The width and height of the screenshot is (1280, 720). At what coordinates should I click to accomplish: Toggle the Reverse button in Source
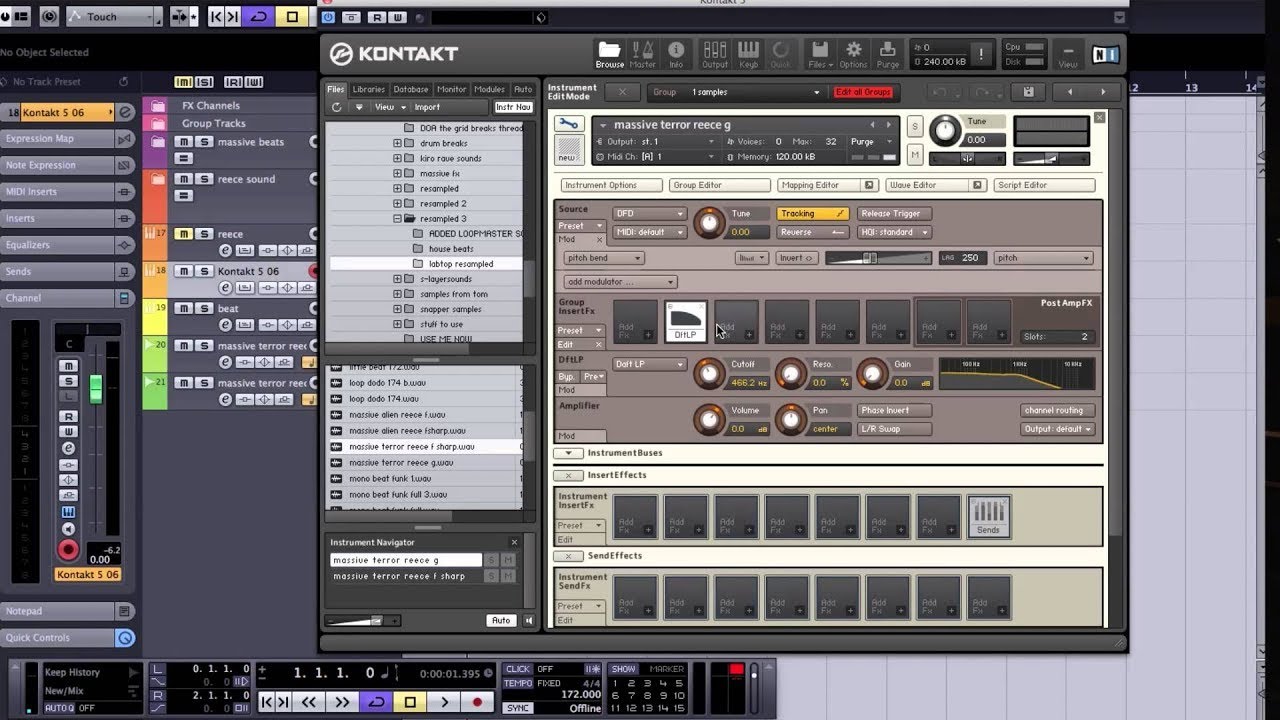point(813,232)
